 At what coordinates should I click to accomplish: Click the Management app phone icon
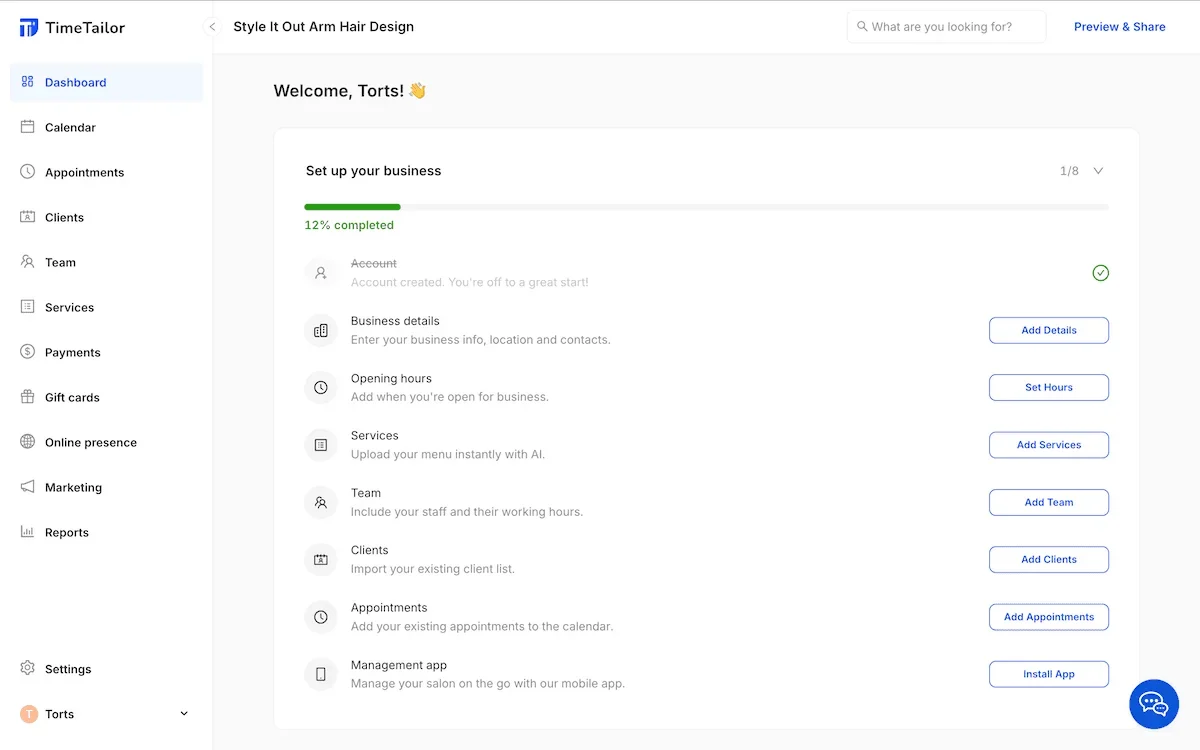(321, 674)
